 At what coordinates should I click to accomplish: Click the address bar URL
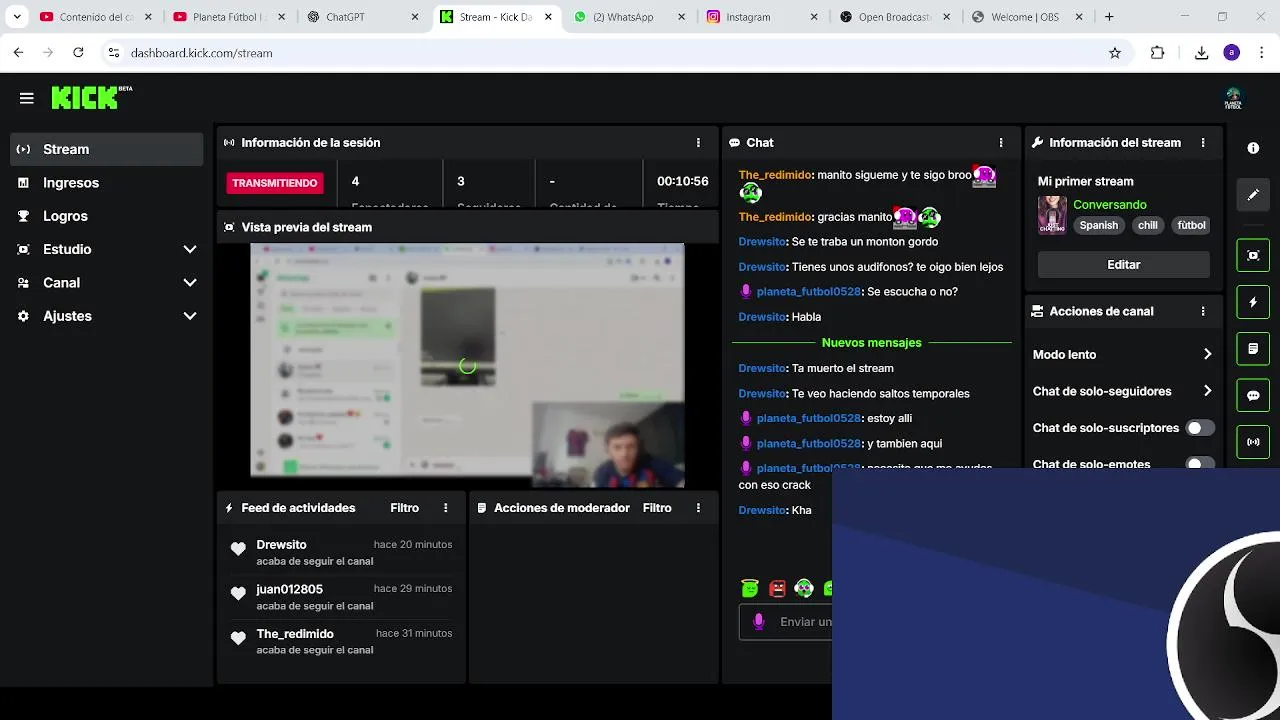click(201, 53)
